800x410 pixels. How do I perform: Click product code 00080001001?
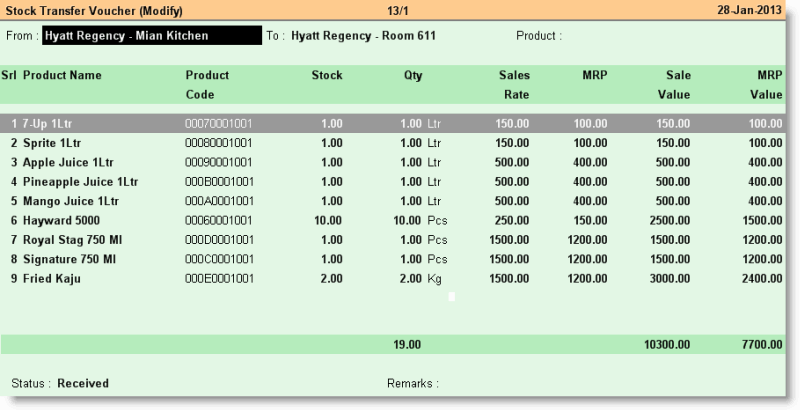(218, 143)
